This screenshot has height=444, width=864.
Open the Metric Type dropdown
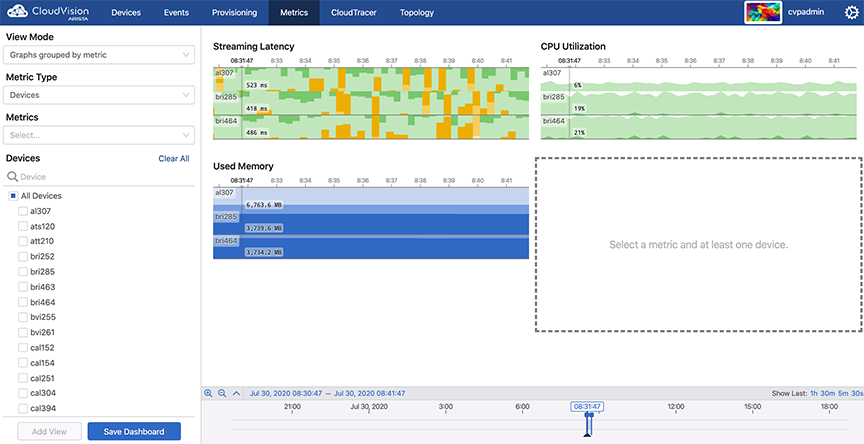99,95
